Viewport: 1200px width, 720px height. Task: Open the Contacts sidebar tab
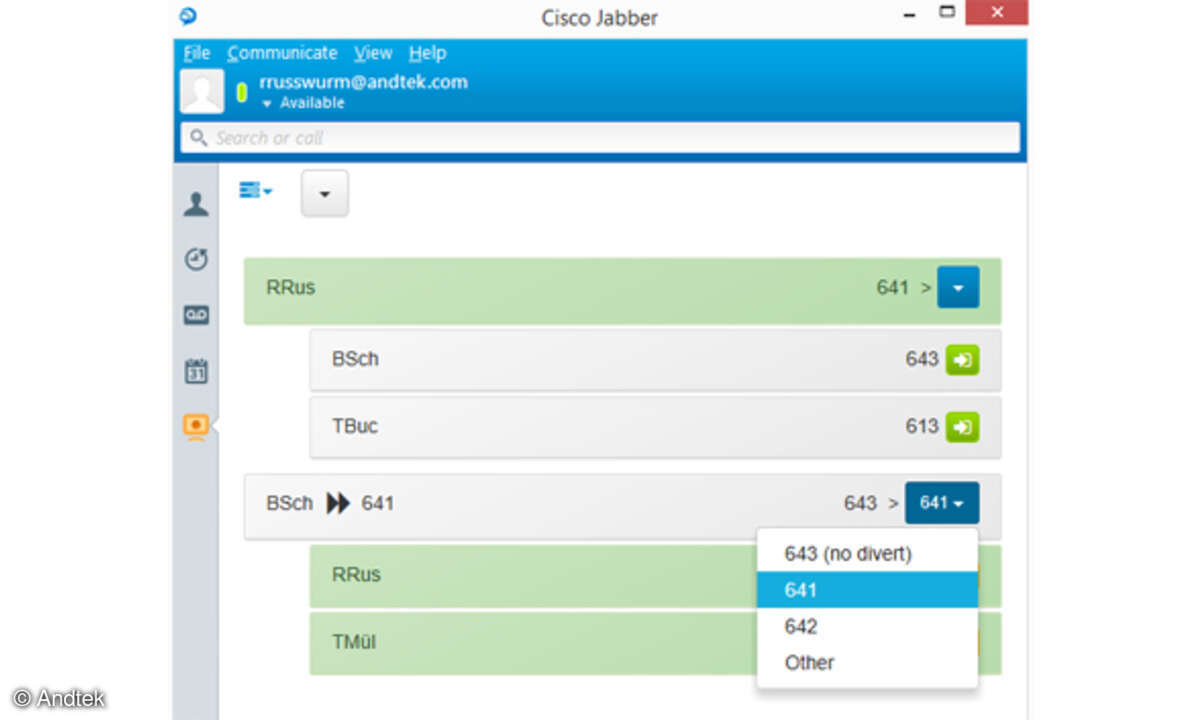coord(196,204)
